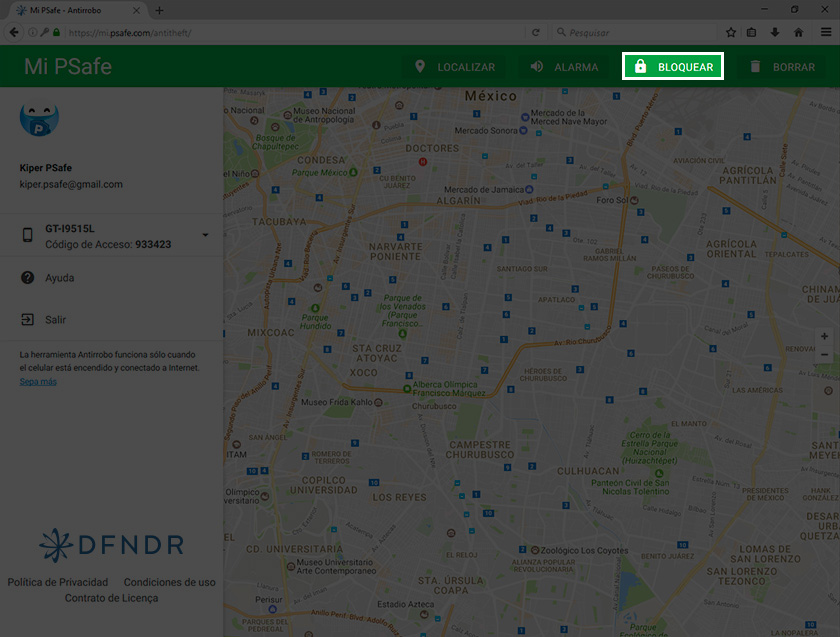The height and width of the screenshot is (637, 840).
Task: Click the Kiper PSafe profile avatar
Action: (39, 118)
